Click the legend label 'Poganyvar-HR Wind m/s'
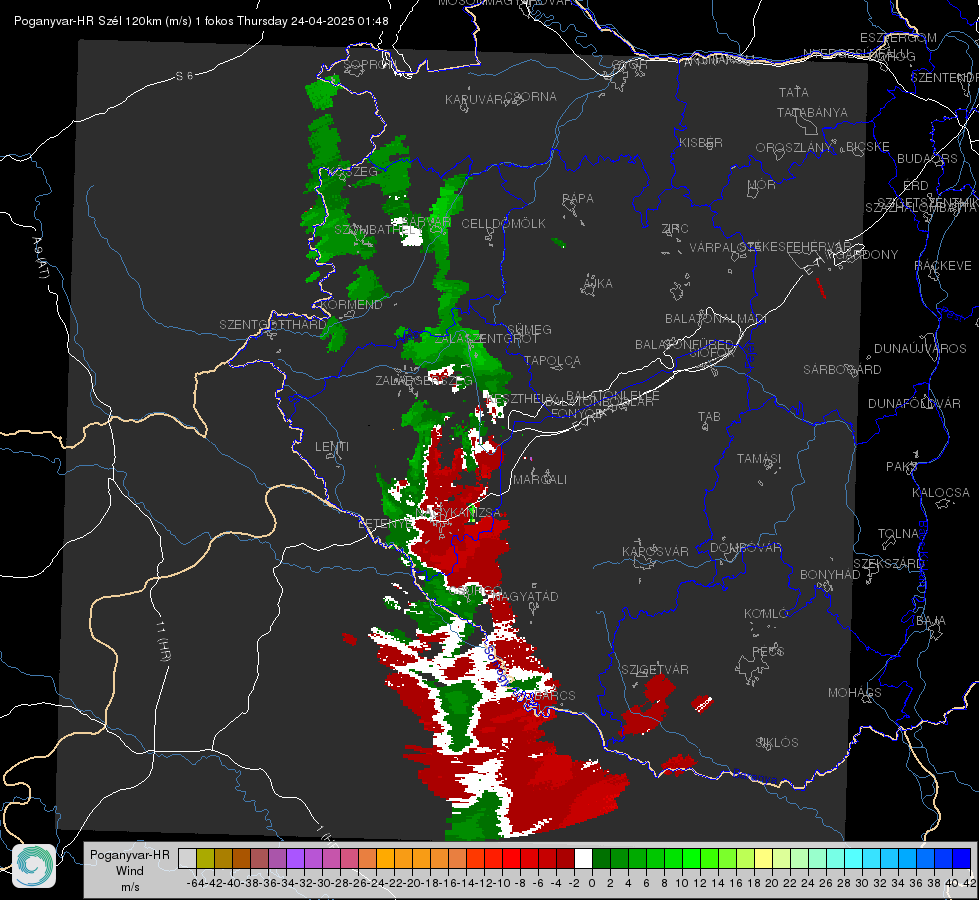 130,871
